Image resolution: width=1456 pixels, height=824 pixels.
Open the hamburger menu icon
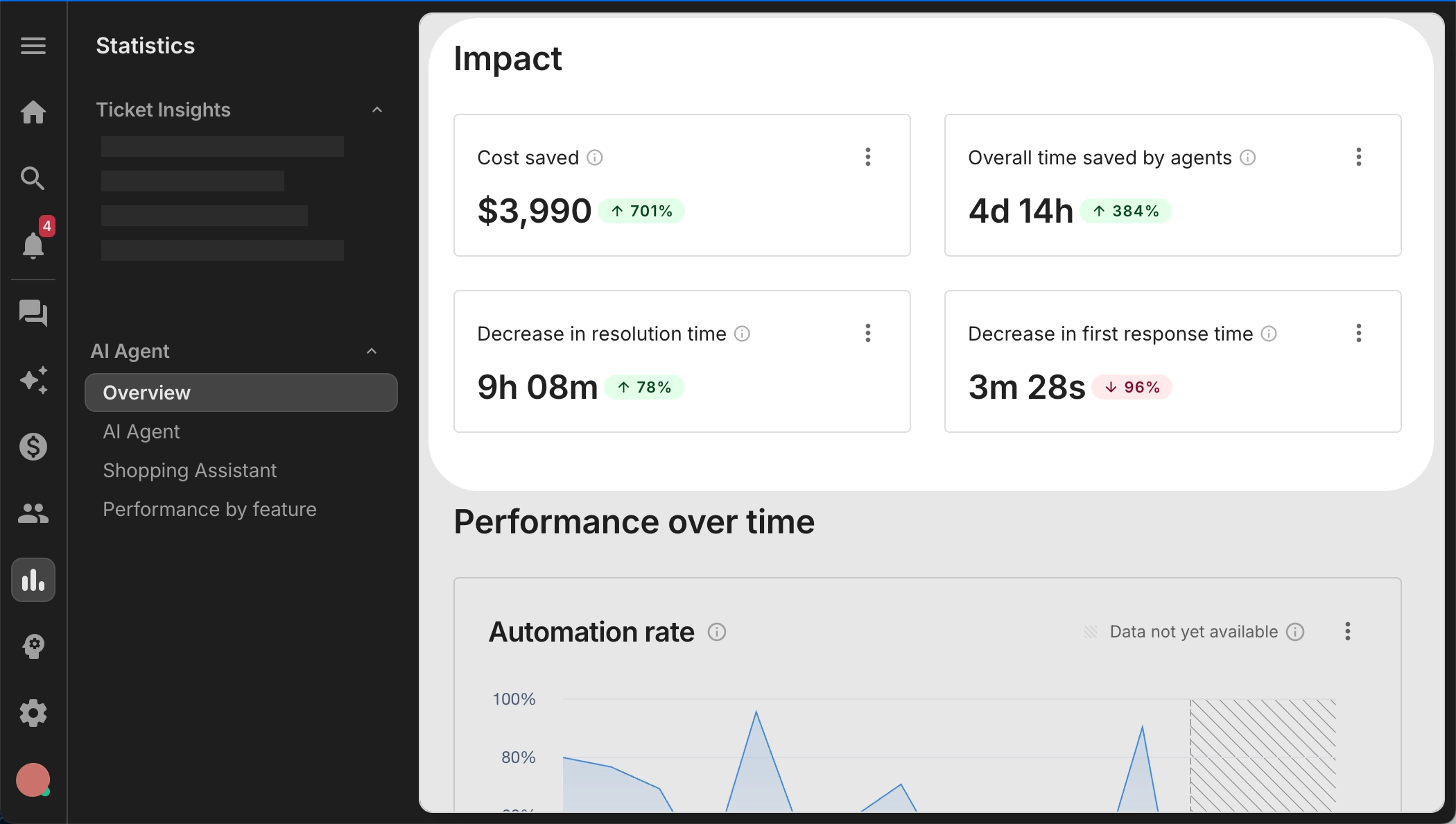pos(33,46)
